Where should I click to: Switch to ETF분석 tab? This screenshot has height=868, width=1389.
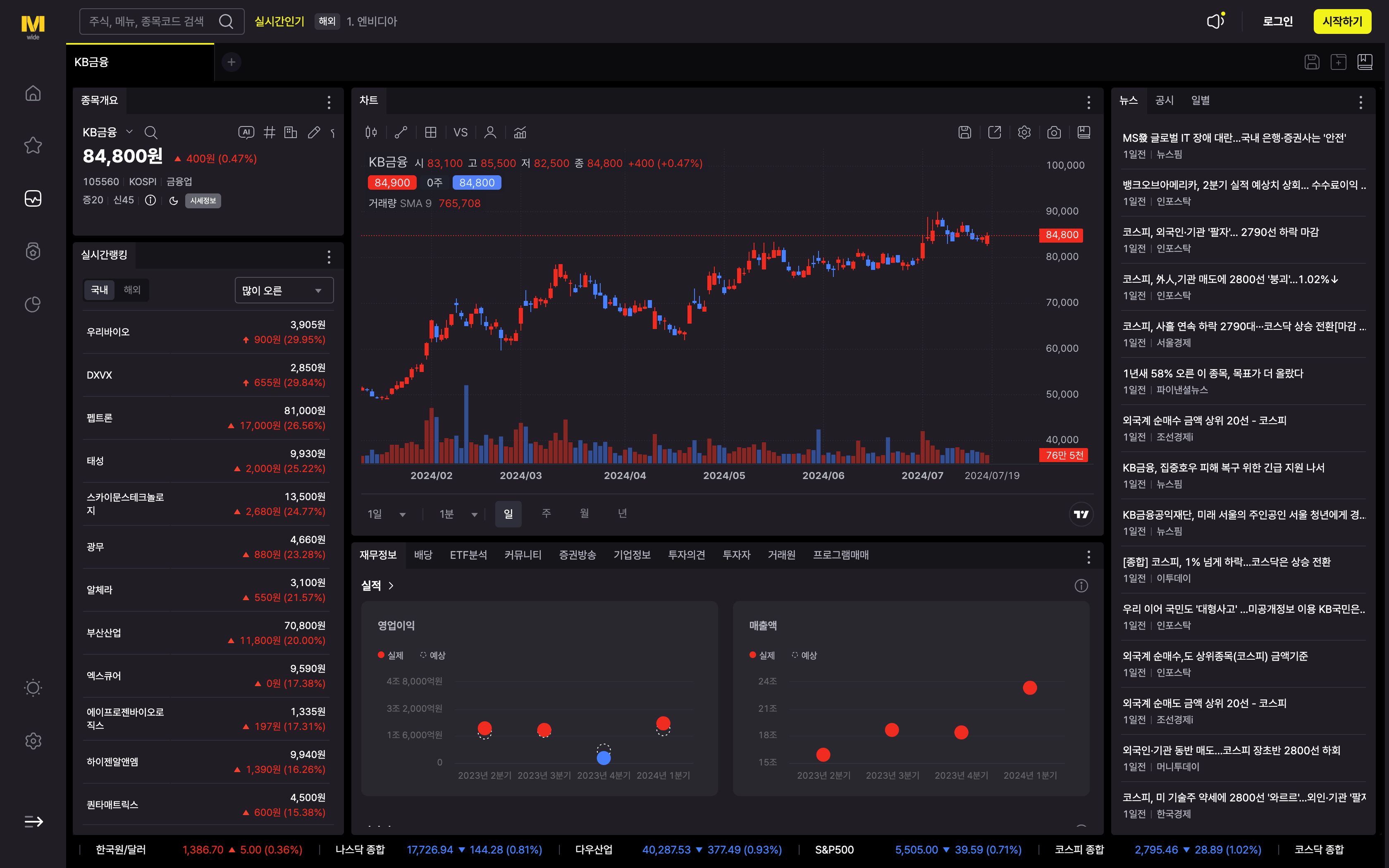[468, 555]
